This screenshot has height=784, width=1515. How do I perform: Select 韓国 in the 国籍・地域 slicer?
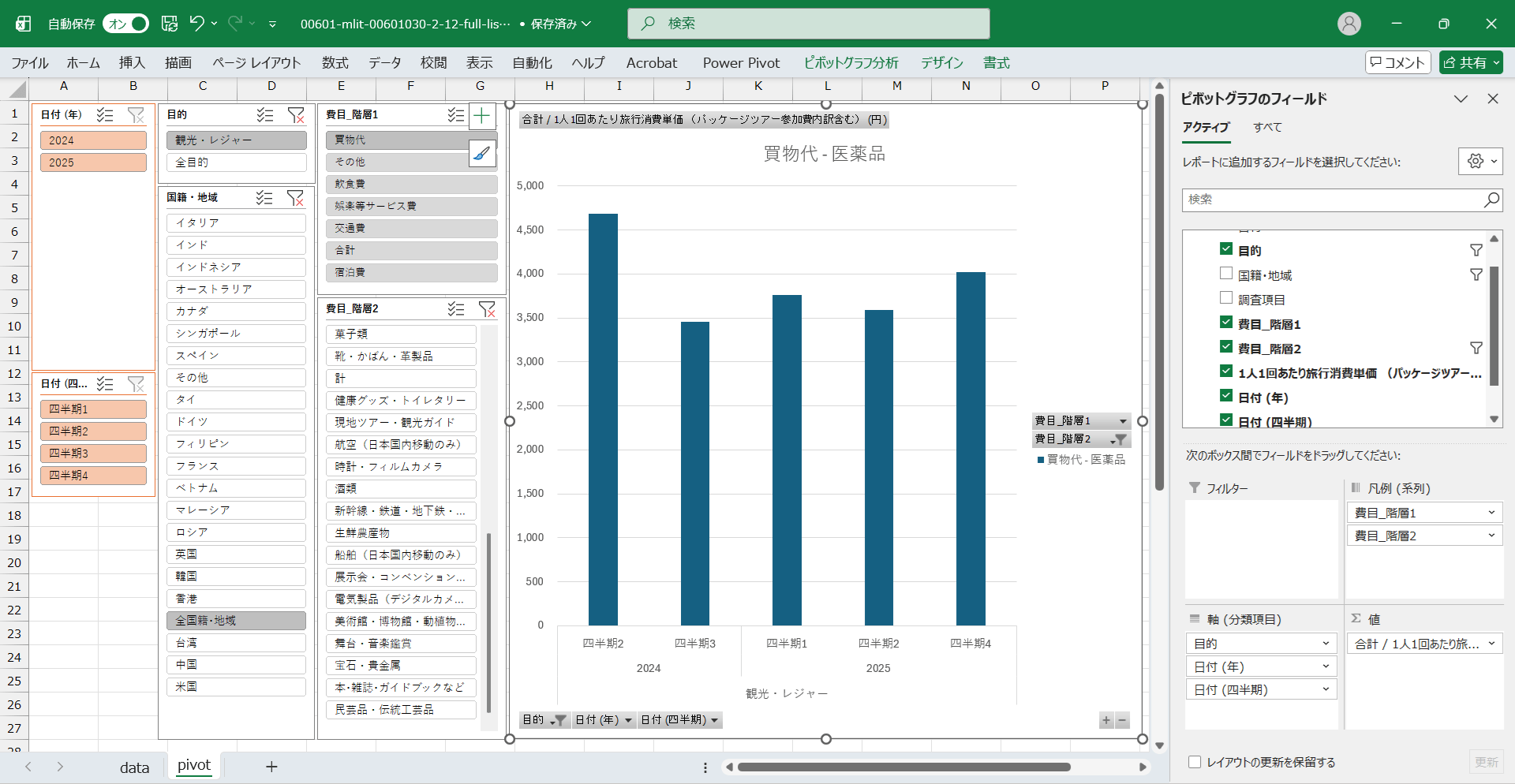click(x=236, y=577)
